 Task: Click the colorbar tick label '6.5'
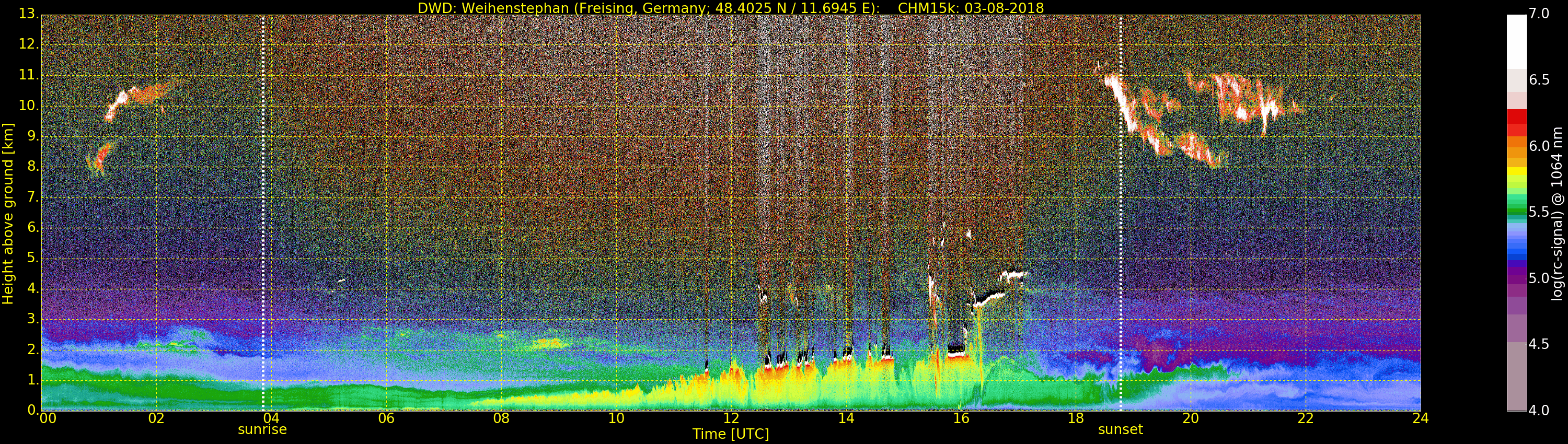(1539, 80)
